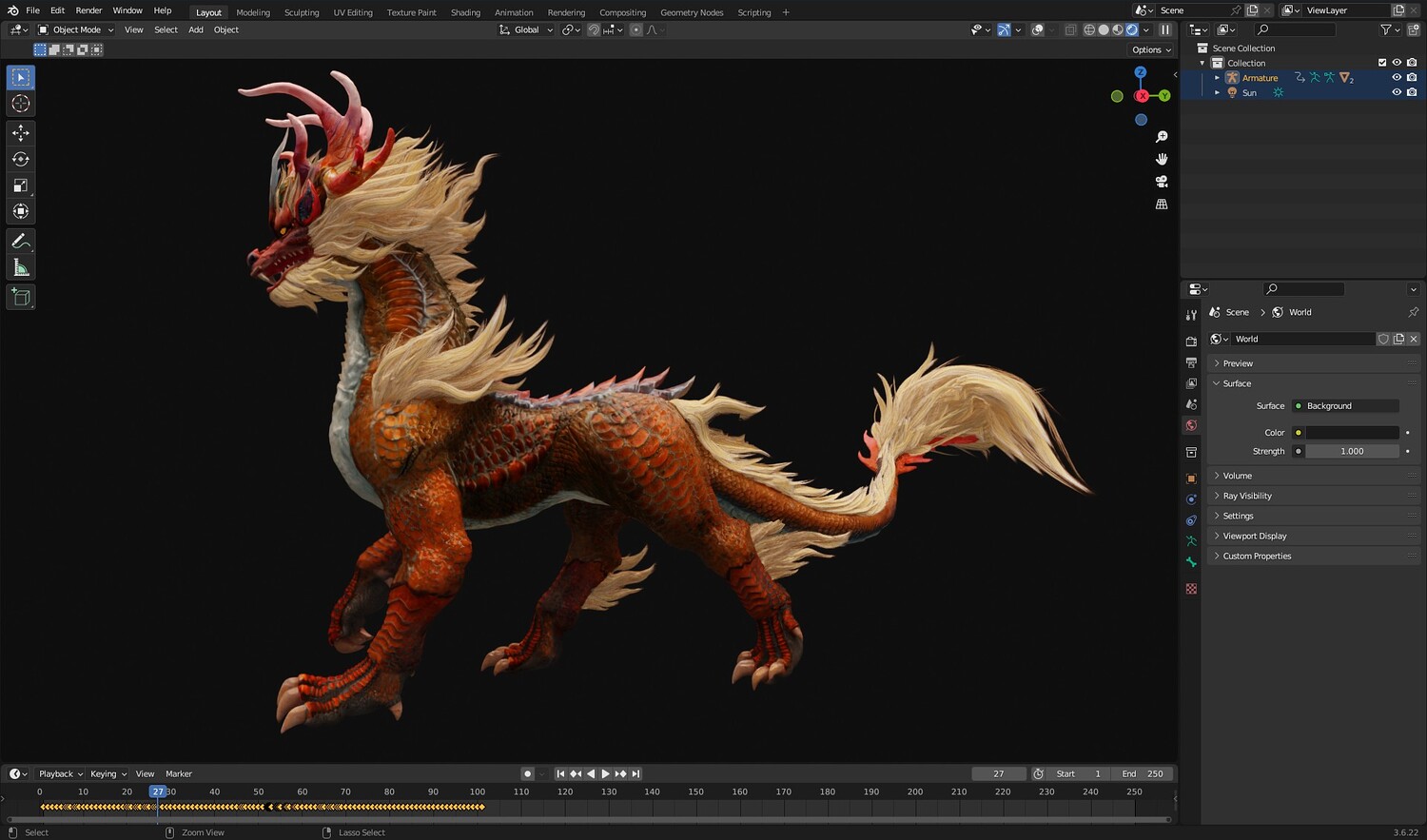
Task: Click the End frame field
Action: pyautogui.click(x=1143, y=773)
